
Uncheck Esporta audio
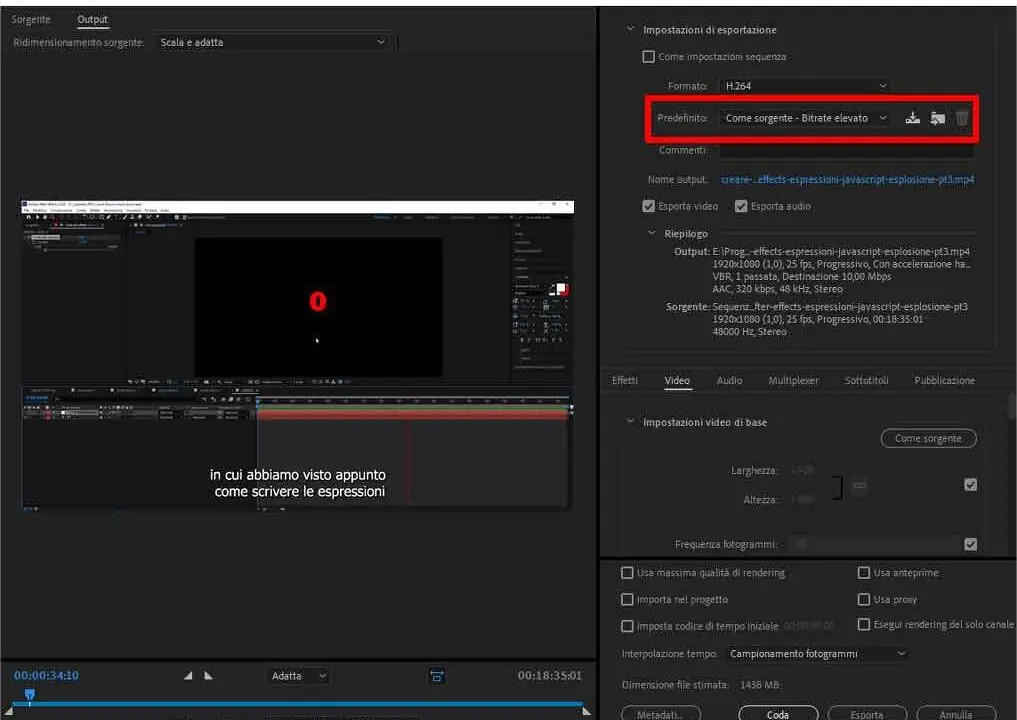(741, 206)
